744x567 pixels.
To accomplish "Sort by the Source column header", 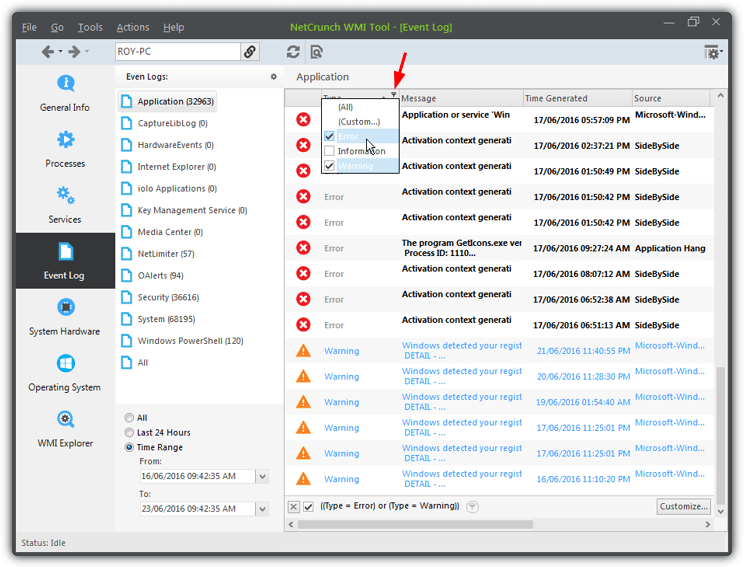I will [671, 98].
